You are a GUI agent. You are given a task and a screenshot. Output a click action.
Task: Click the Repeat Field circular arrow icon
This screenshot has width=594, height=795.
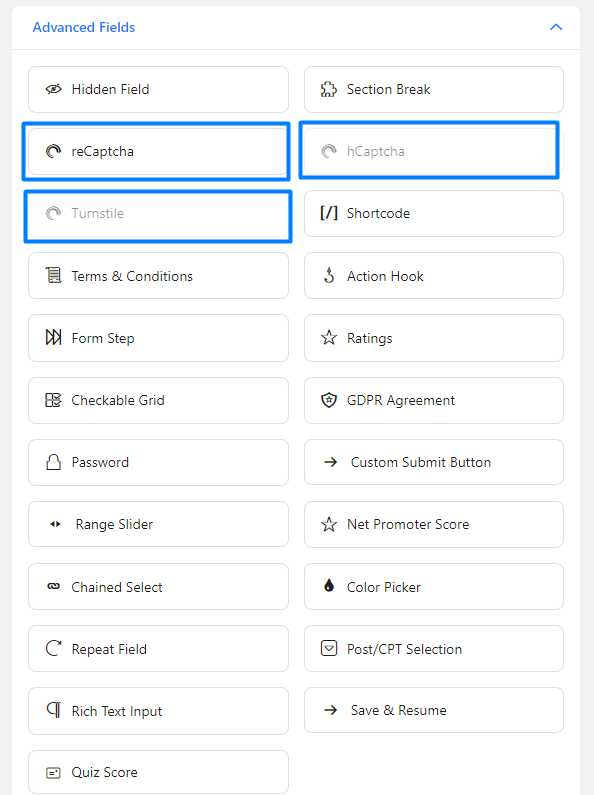coord(53,648)
